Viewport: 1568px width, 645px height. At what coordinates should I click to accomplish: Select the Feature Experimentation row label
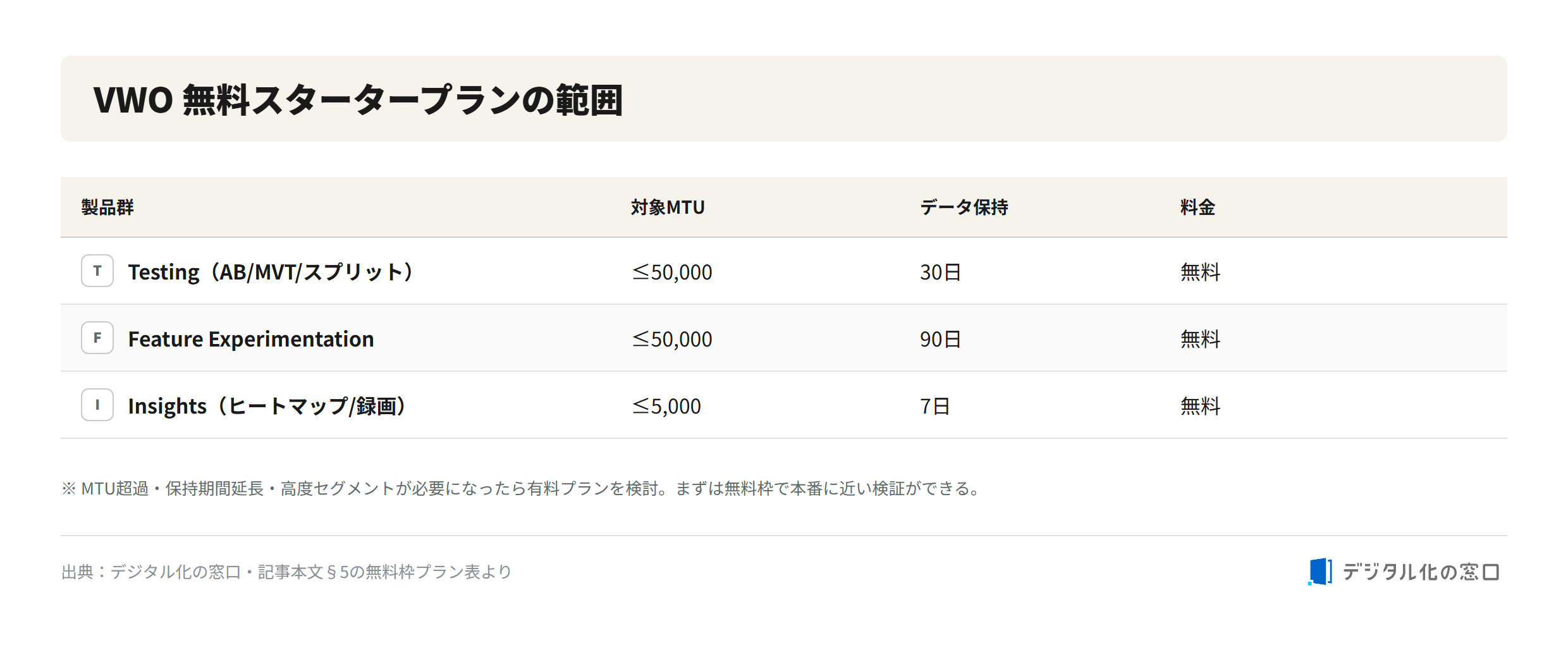pyautogui.click(x=251, y=339)
